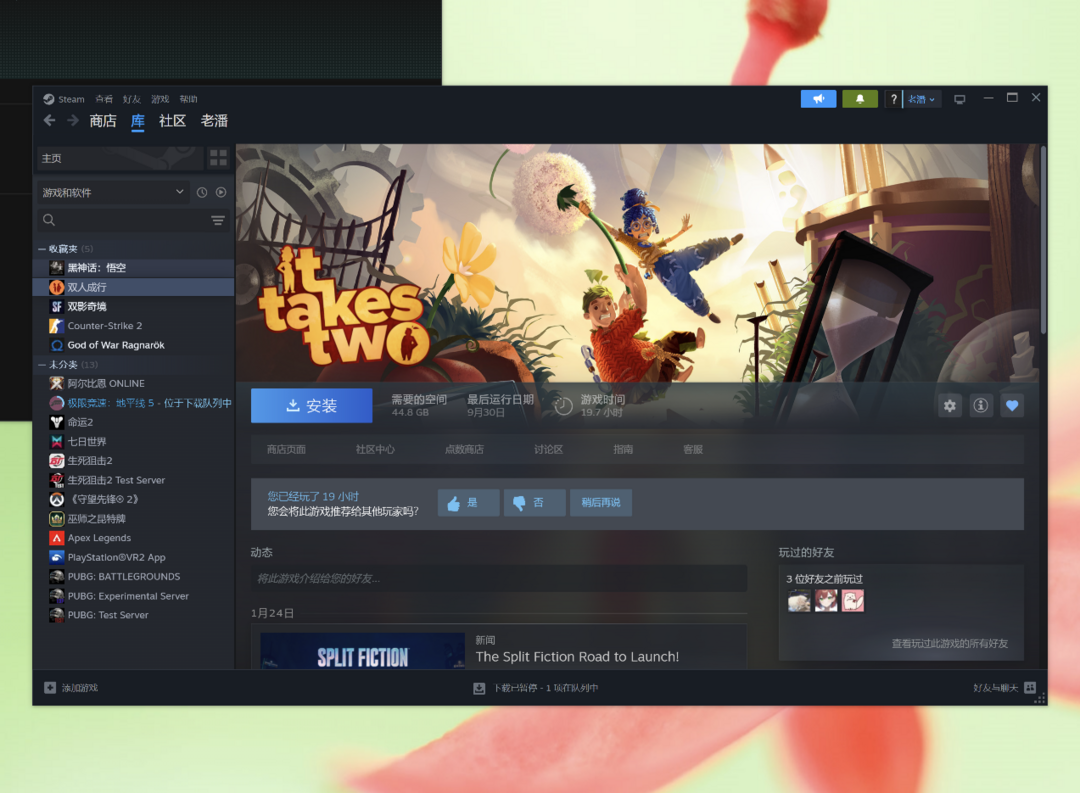
Task: Click the clock recent-activity icon in sidebar
Action: coord(202,192)
